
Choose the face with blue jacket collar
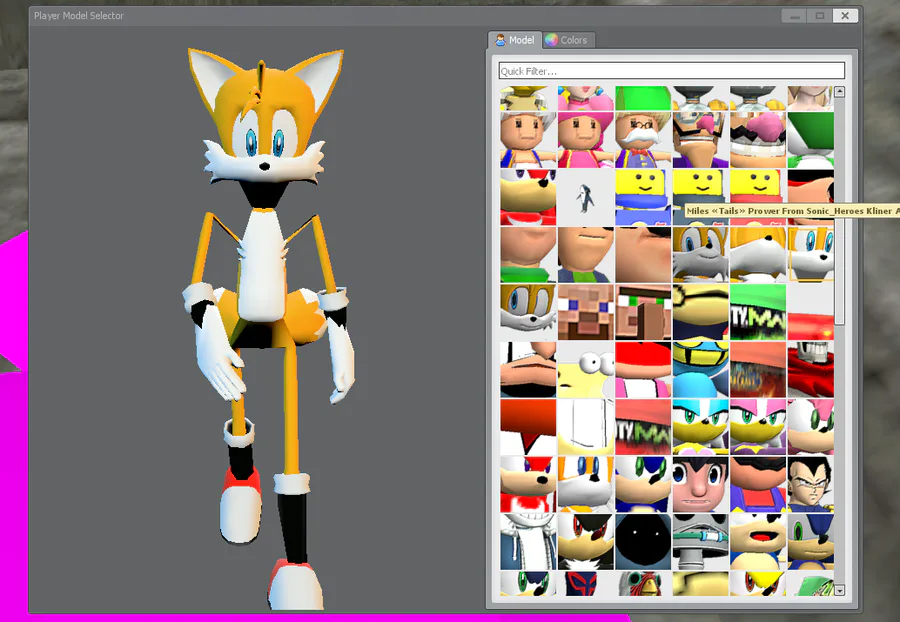point(585,254)
